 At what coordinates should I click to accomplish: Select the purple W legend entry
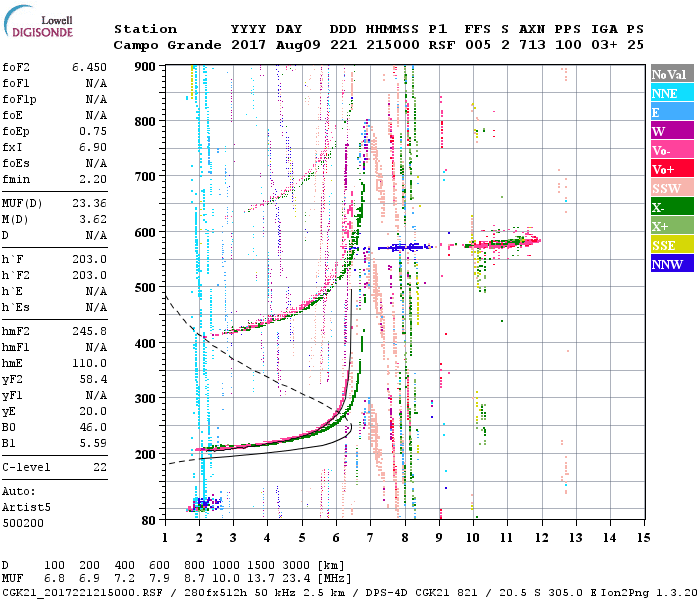pos(671,131)
